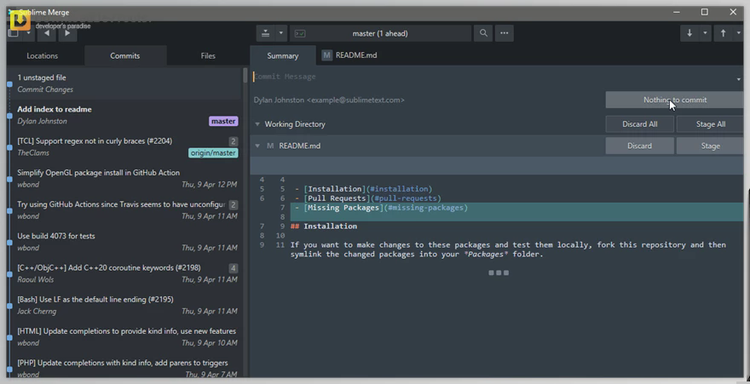Click the stash changes icon

coord(265,33)
